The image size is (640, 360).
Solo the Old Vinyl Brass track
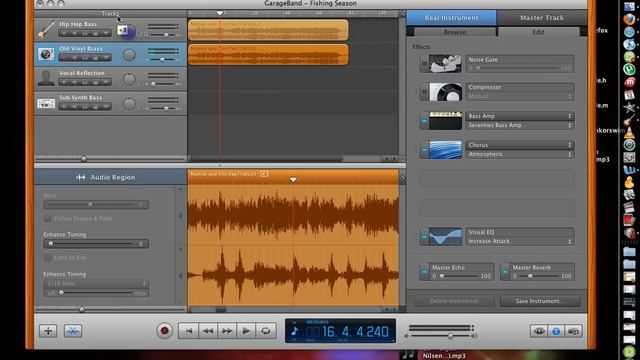click(x=84, y=58)
